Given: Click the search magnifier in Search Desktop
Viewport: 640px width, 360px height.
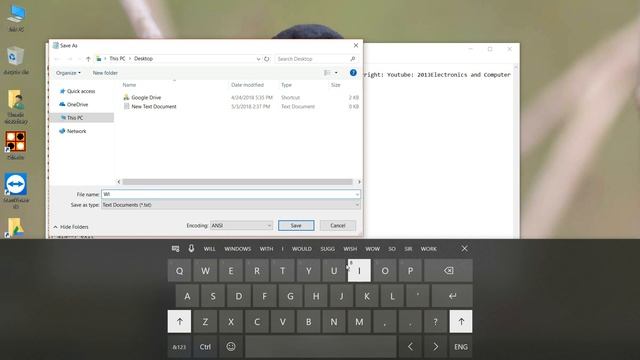Looking at the screenshot, I should [353, 59].
